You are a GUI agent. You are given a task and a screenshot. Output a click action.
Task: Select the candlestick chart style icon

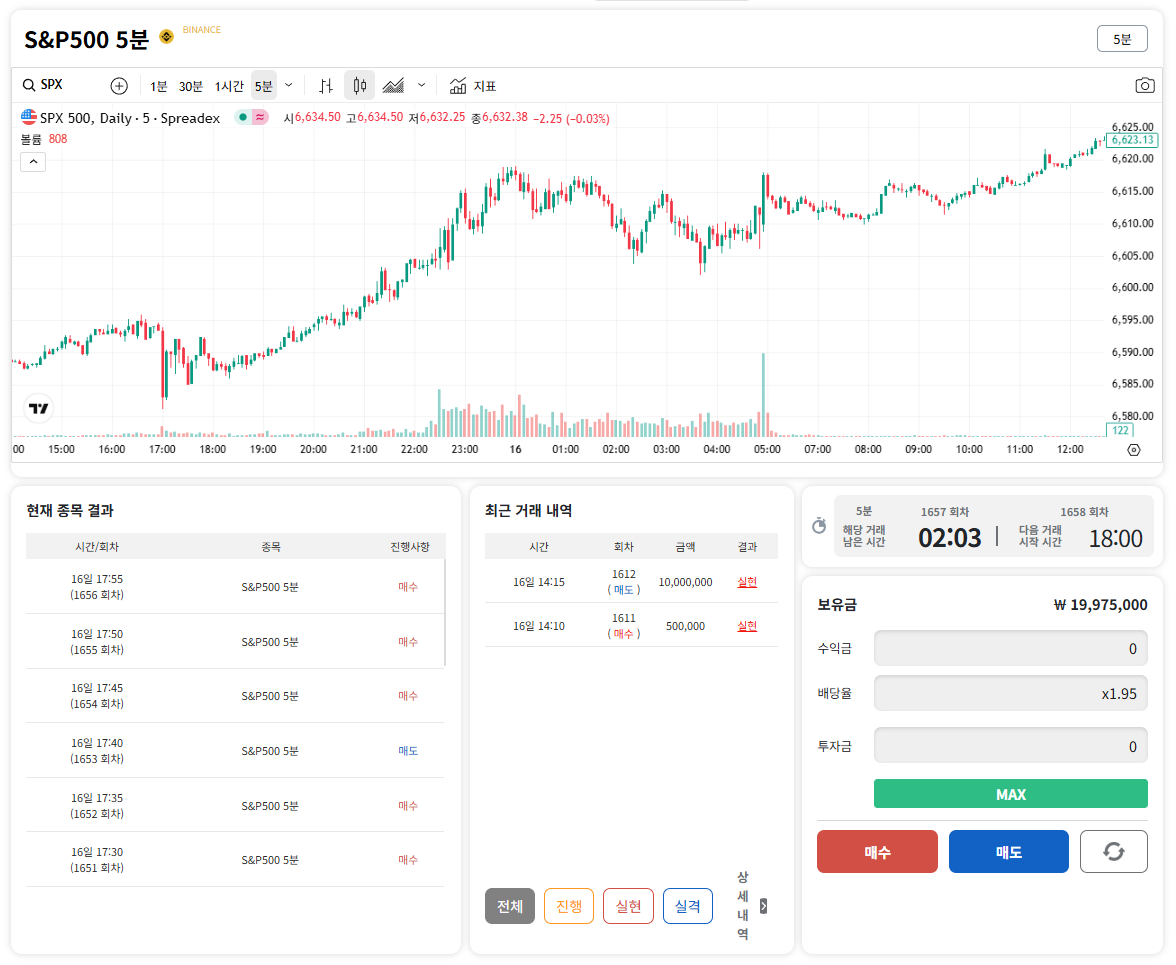tap(360, 86)
